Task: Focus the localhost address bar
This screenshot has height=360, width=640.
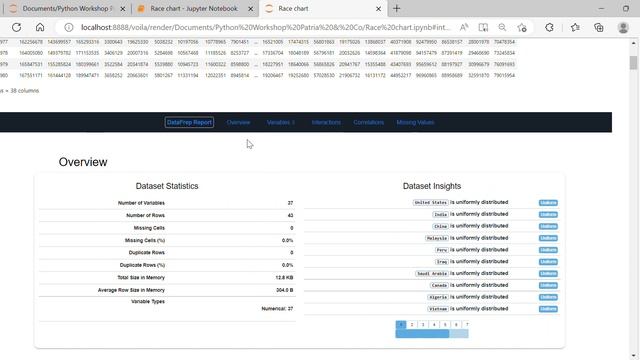Action: pos(265,27)
